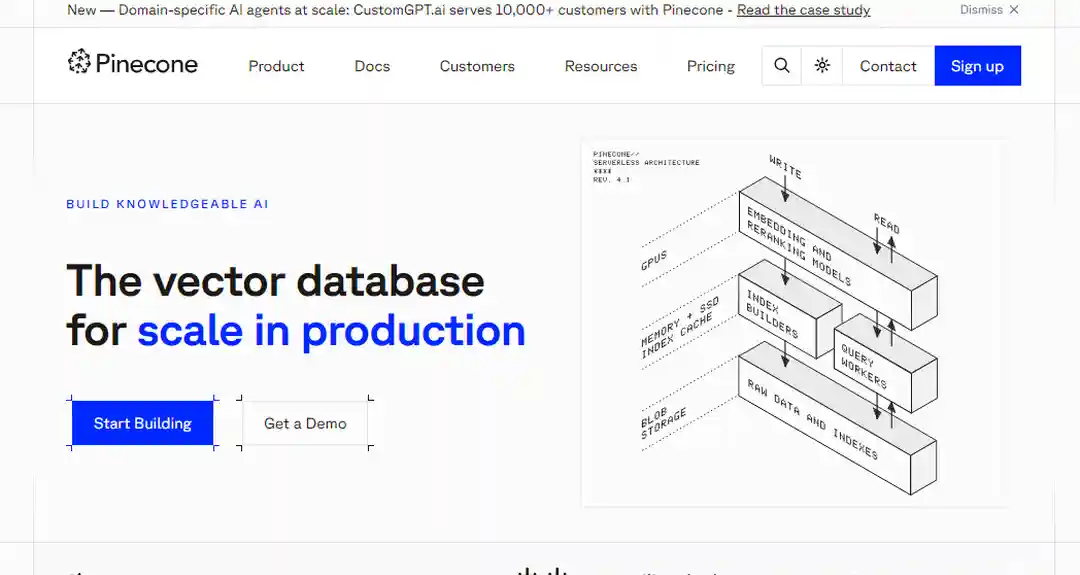Viewport: 1080px width, 575px height.
Task: Open the Product menu
Action: coord(276,66)
